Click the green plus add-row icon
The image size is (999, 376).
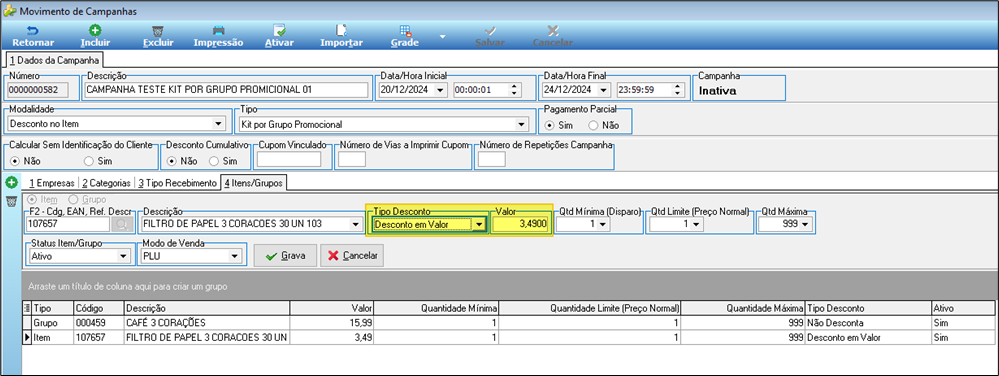click(11, 184)
